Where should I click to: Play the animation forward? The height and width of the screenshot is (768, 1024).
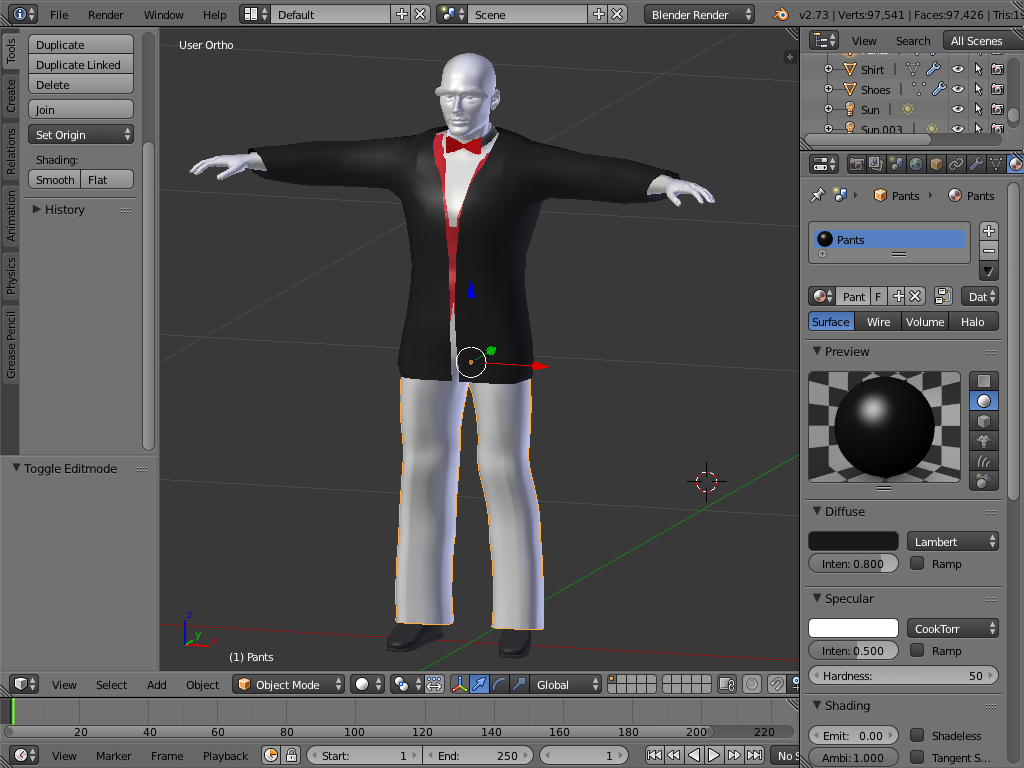[x=714, y=756]
